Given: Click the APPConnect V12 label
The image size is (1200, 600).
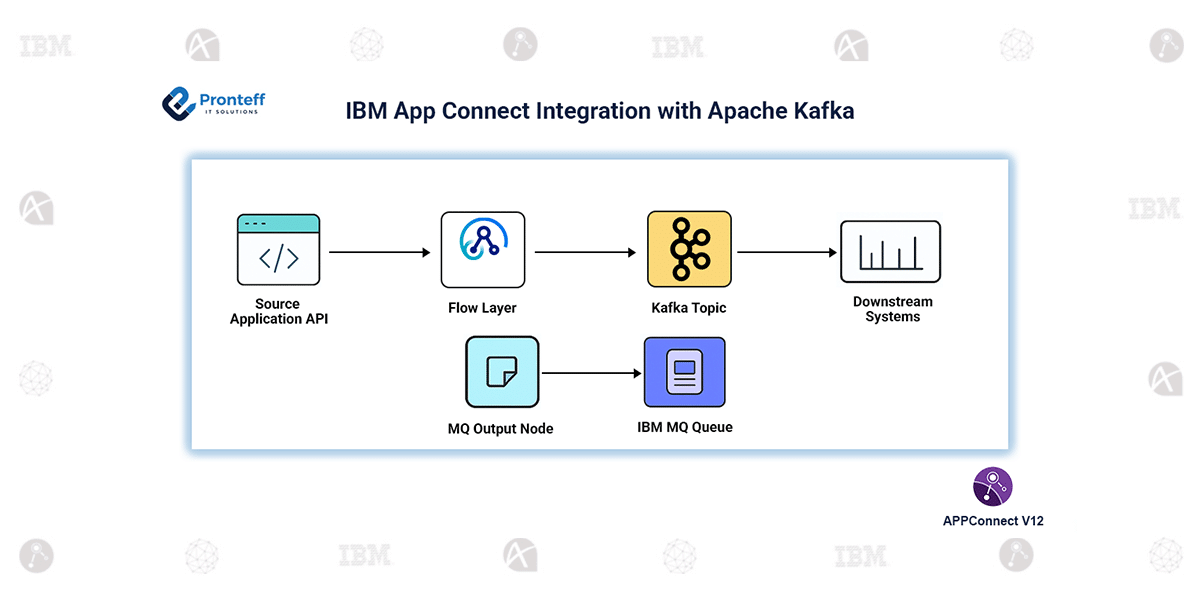Looking at the screenshot, I should (x=992, y=520).
